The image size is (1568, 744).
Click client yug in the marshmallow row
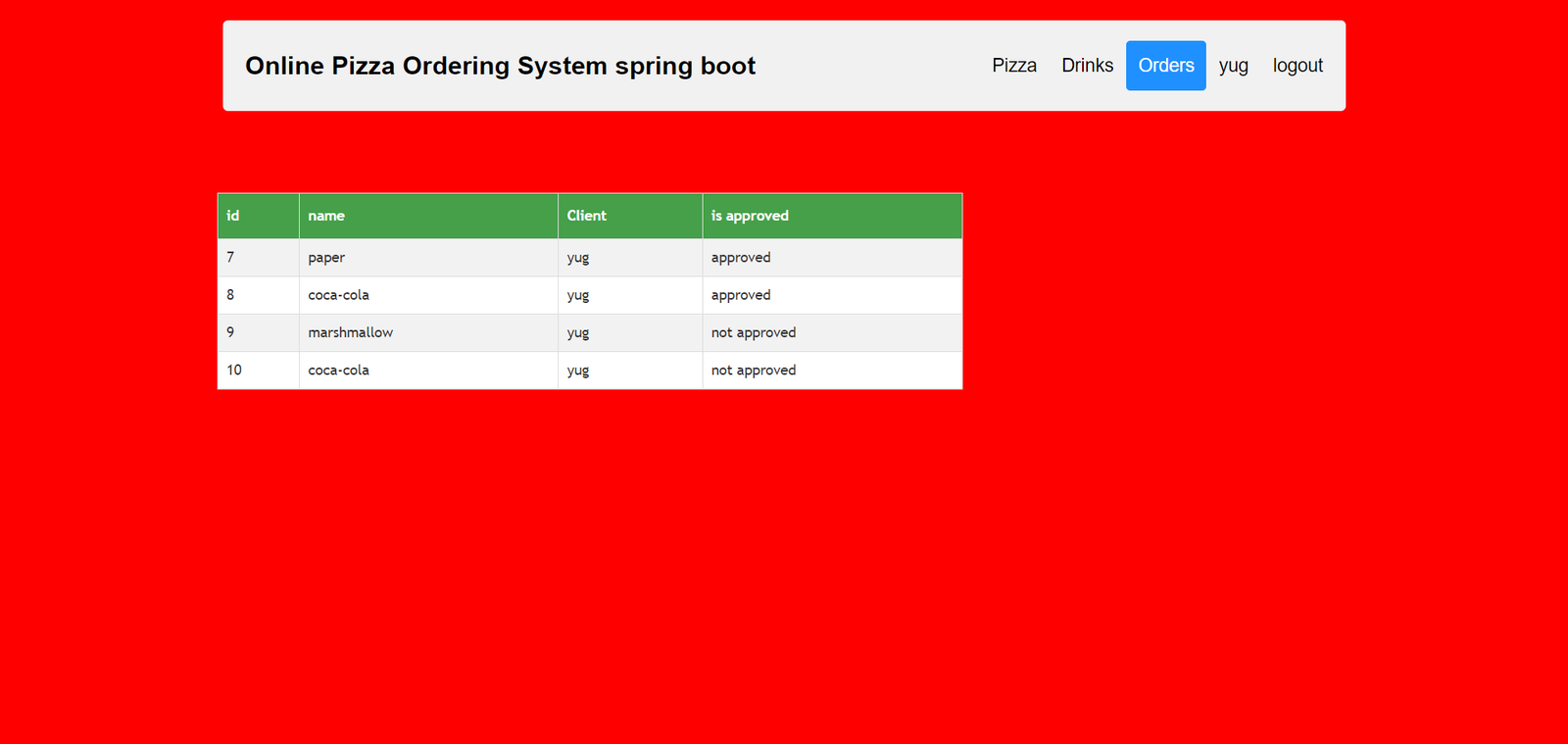(578, 333)
